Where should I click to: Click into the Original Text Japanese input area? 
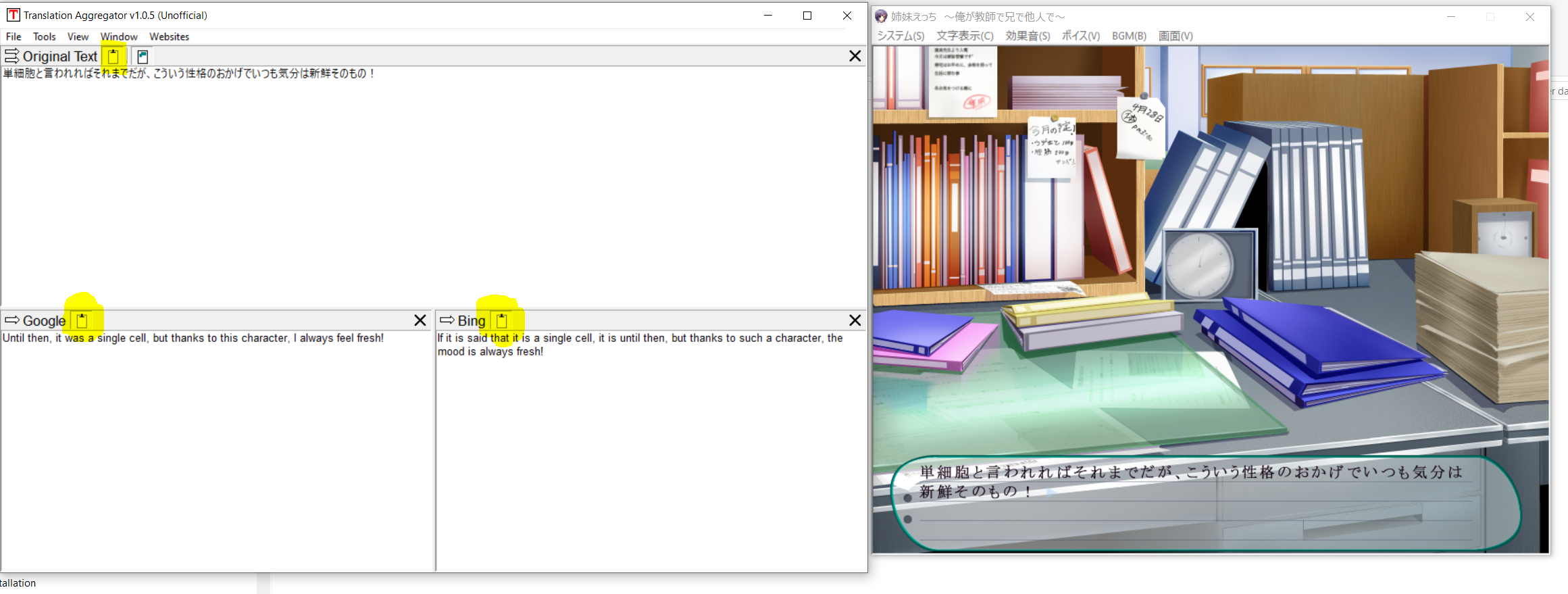point(434,186)
